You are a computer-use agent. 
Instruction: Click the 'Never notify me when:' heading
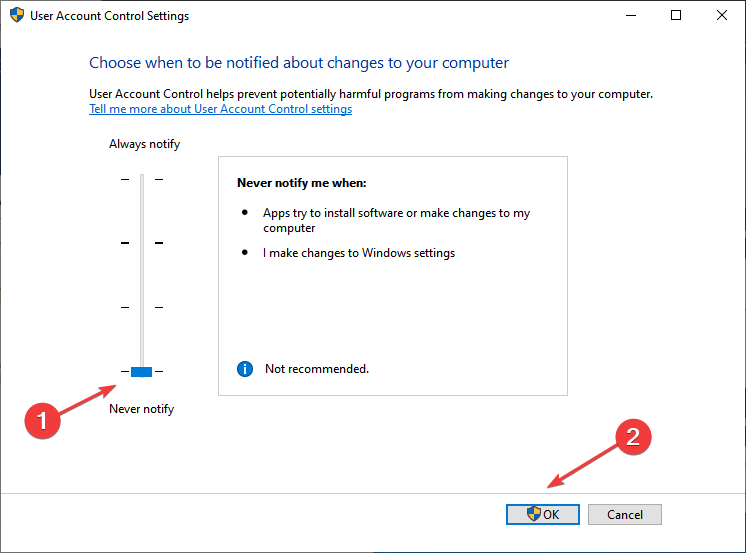[x=302, y=183]
